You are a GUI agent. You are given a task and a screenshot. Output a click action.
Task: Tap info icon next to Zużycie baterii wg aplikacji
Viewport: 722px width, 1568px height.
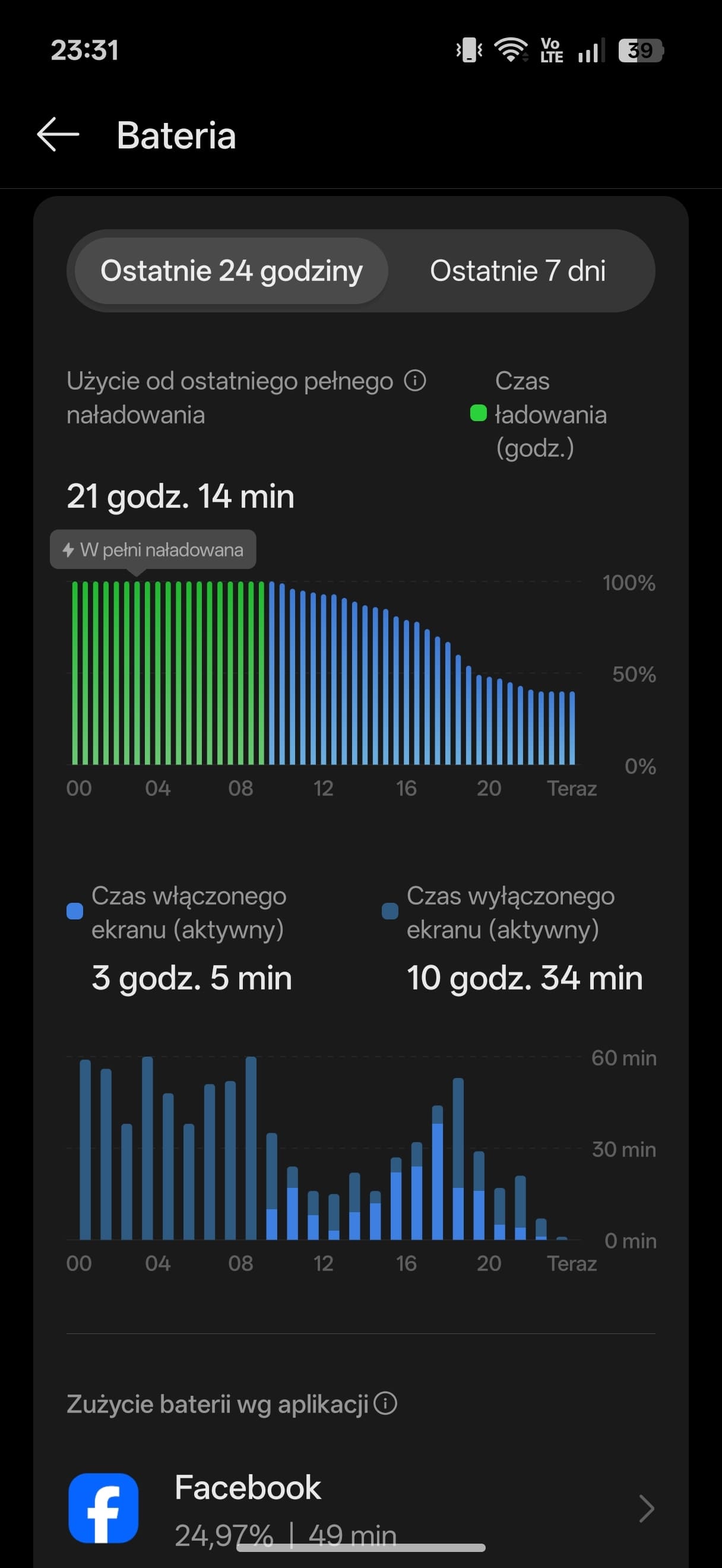click(385, 1403)
